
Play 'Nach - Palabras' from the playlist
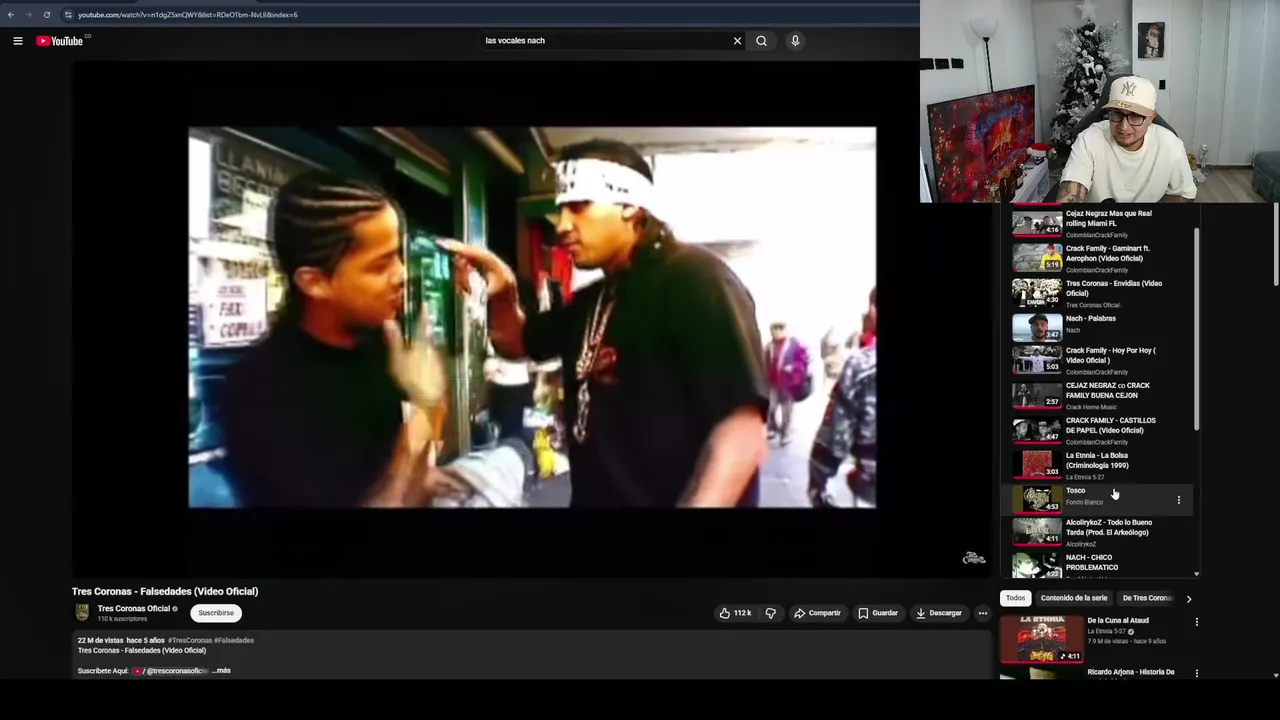pyautogui.click(x=1099, y=326)
